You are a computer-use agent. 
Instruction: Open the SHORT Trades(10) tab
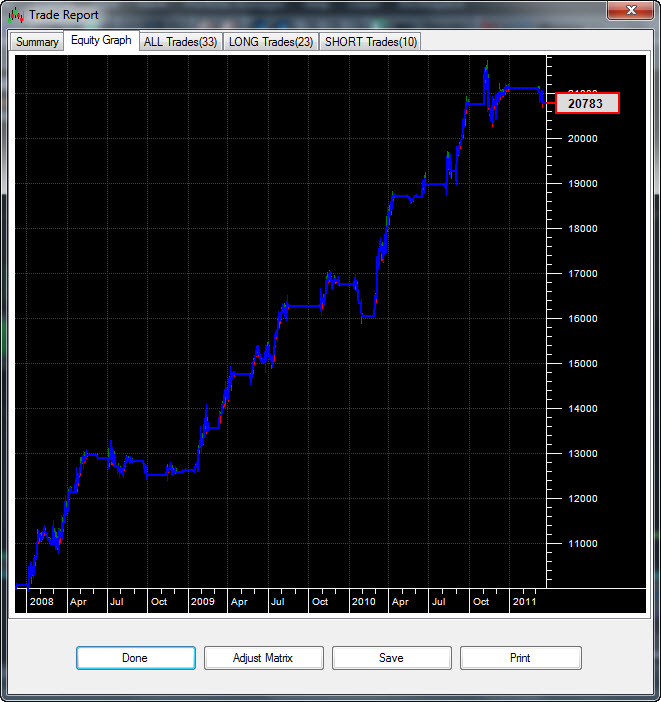pyautogui.click(x=371, y=42)
